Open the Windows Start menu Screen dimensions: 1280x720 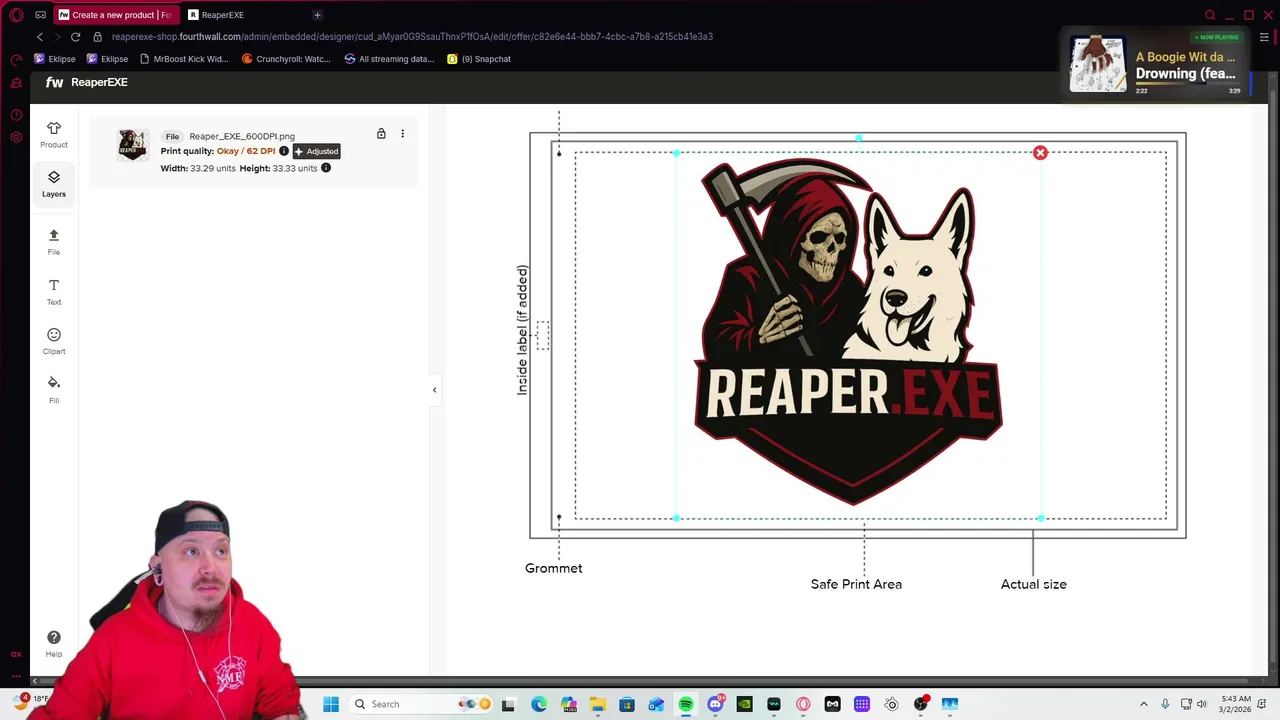pos(331,704)
